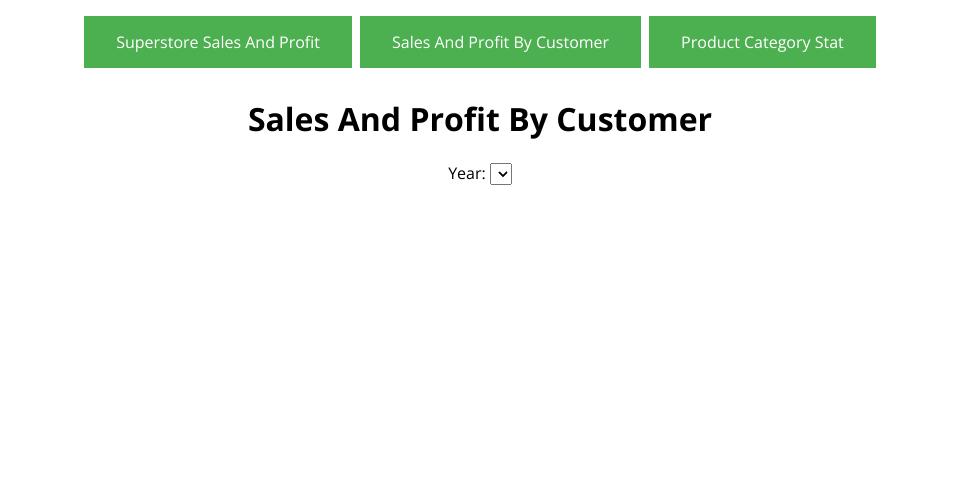Expand the Year dropdown

coord(501,174)
